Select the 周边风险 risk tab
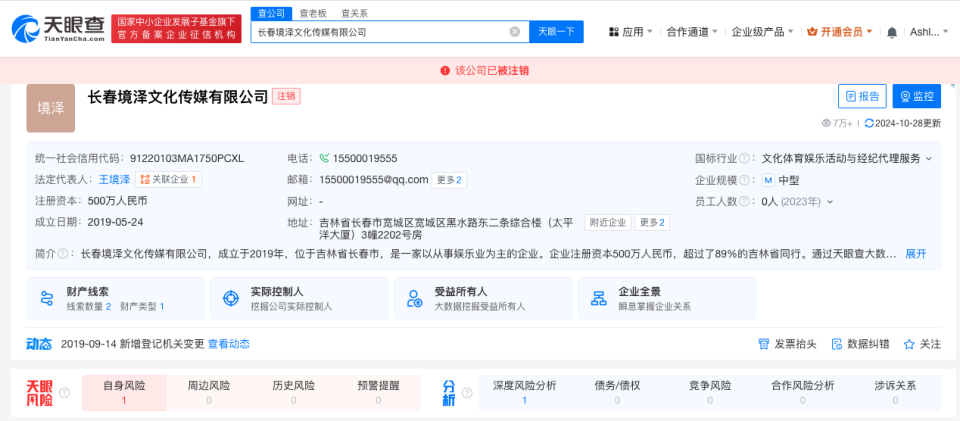 point(208,386)
